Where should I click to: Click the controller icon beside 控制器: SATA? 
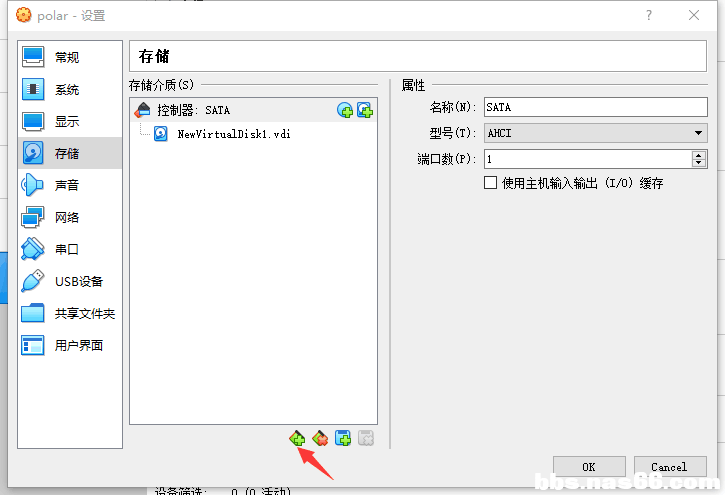click(x=142, y=110)
